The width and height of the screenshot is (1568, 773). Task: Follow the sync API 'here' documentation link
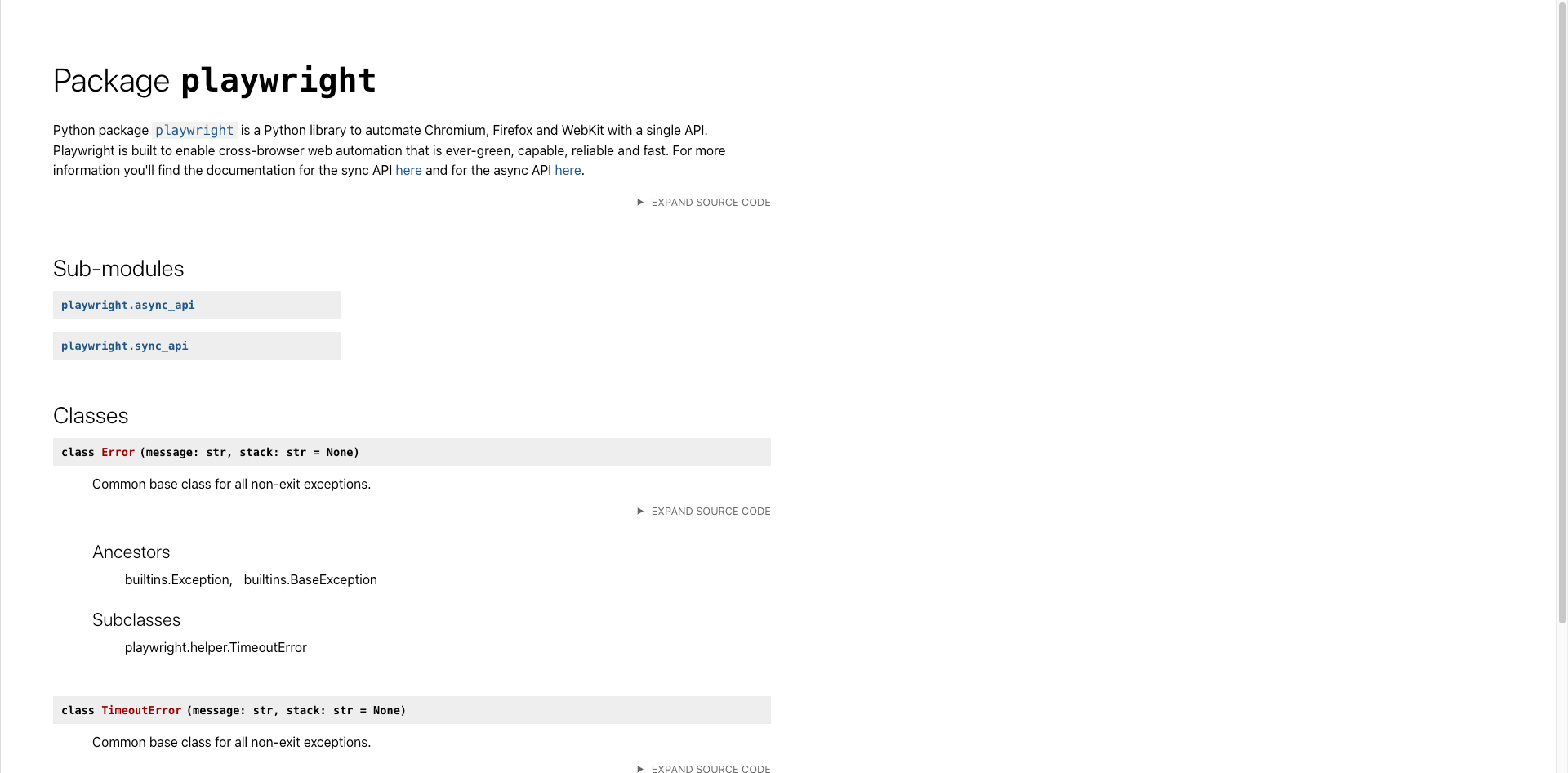(408, 170)
